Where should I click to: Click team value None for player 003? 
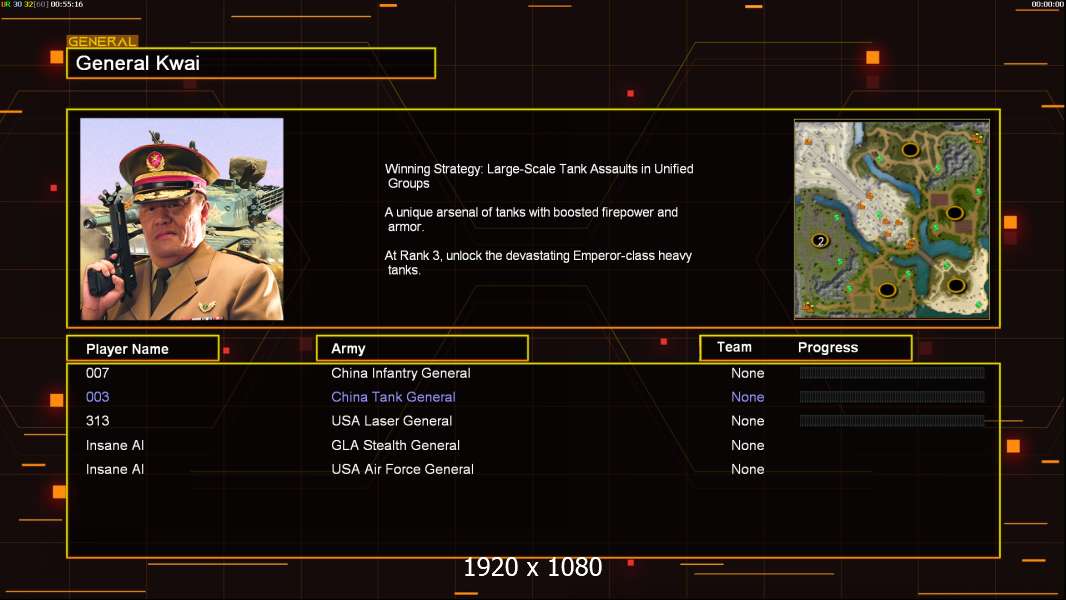pyautogui.click(x=747, y=397)
